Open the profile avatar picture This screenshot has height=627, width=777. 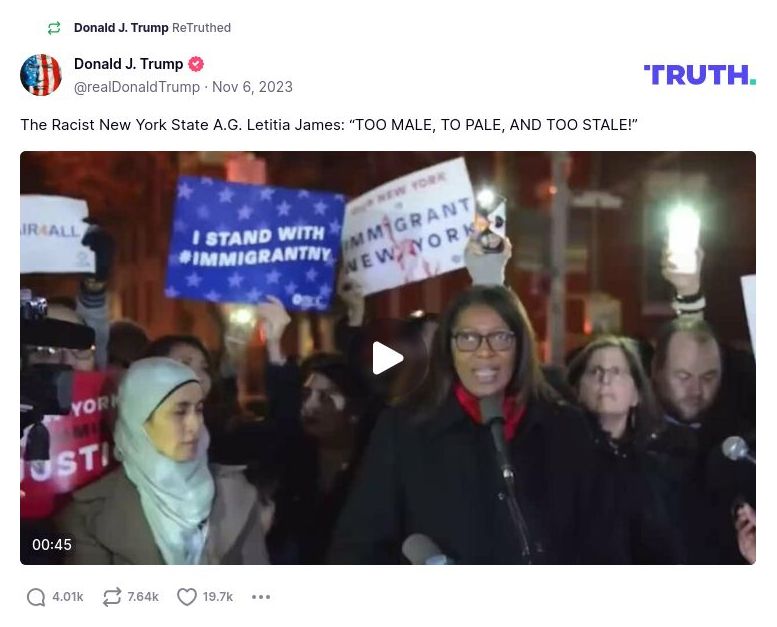point(41,75)
